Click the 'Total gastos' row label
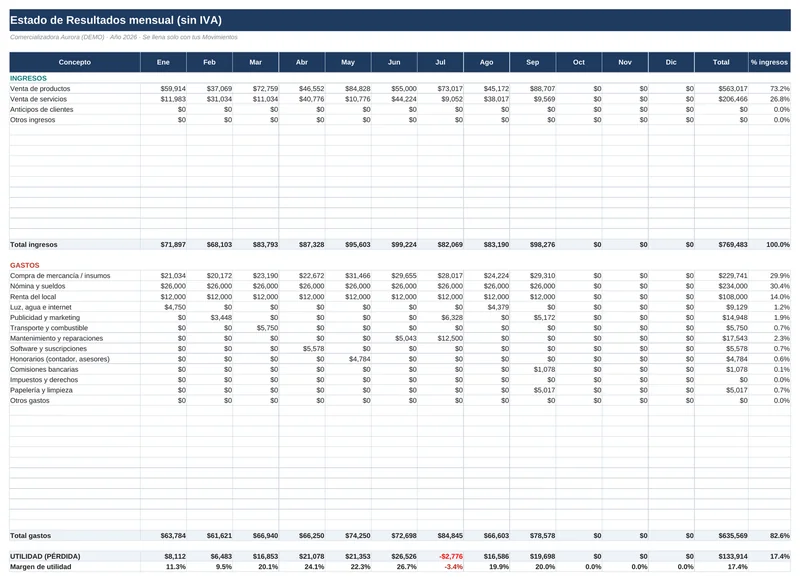800x581 pixels. (x=31, y=536)
